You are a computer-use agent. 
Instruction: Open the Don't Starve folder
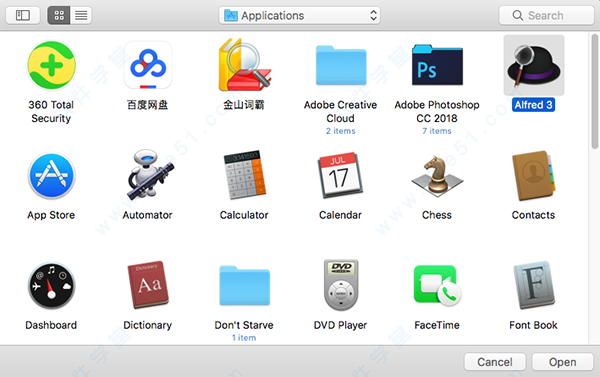click(244, 286)
